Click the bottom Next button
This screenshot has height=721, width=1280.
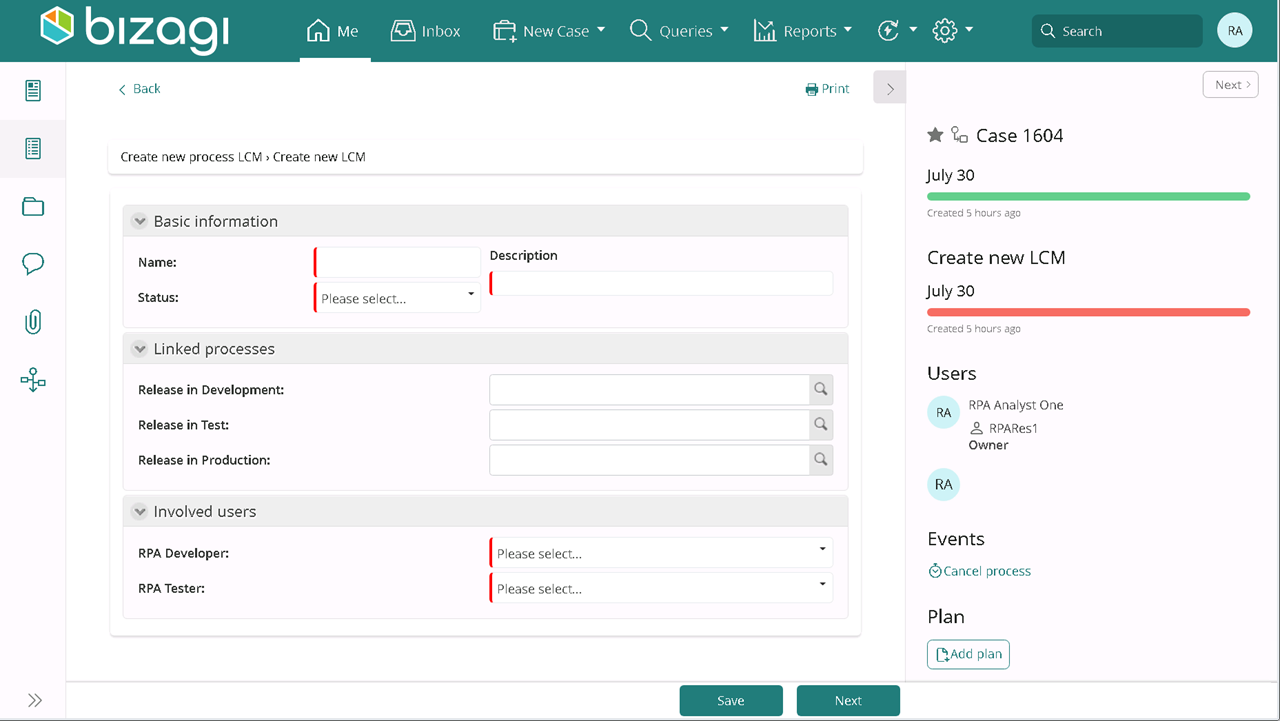pos(848,701)
